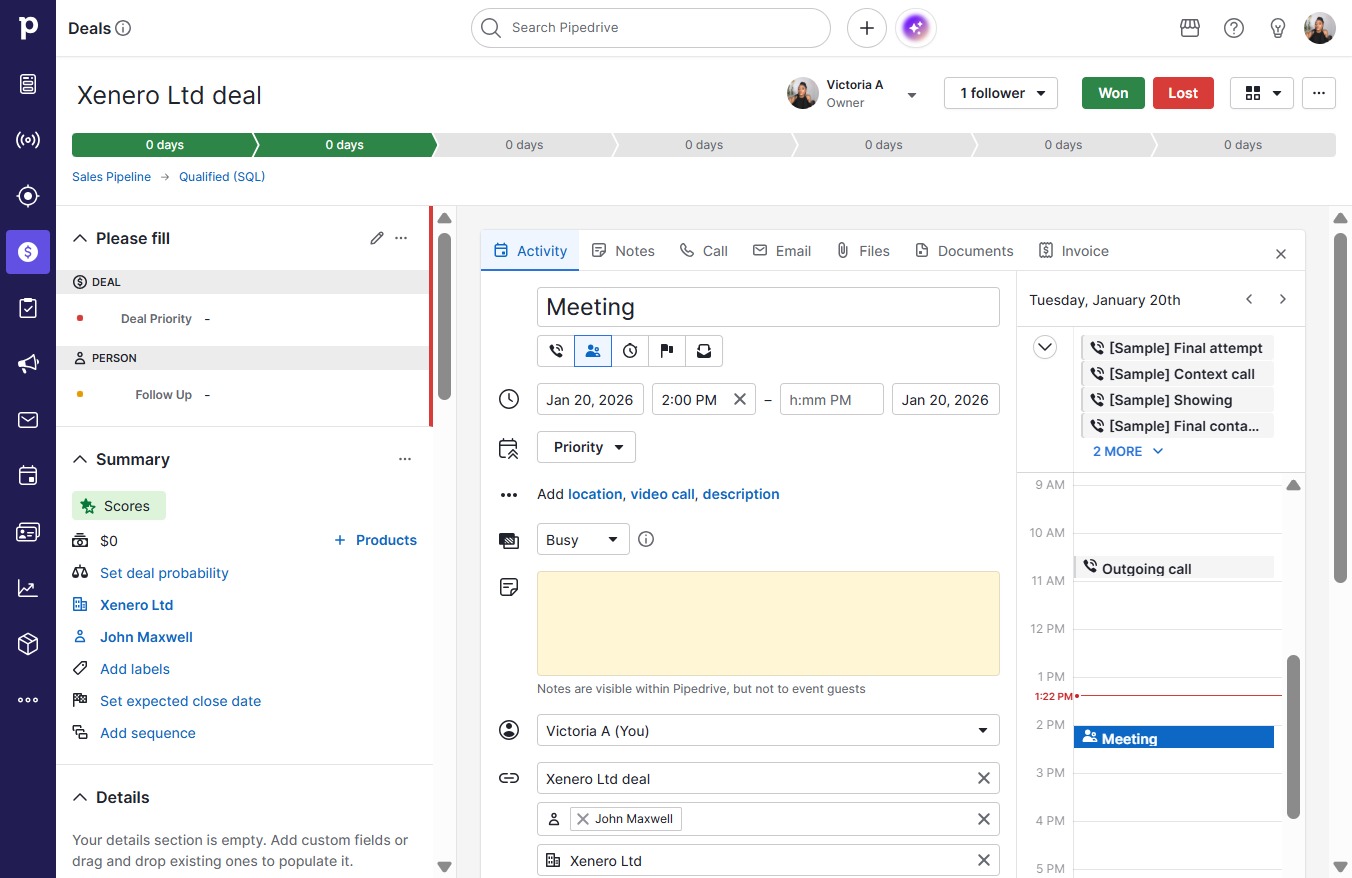Collapse the Please fill section

click(x=81, y=238)
